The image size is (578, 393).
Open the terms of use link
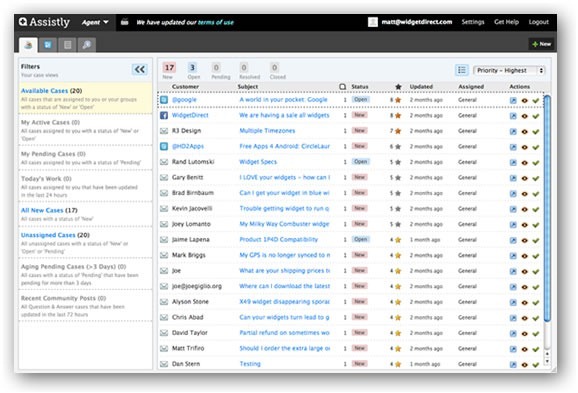216,22
